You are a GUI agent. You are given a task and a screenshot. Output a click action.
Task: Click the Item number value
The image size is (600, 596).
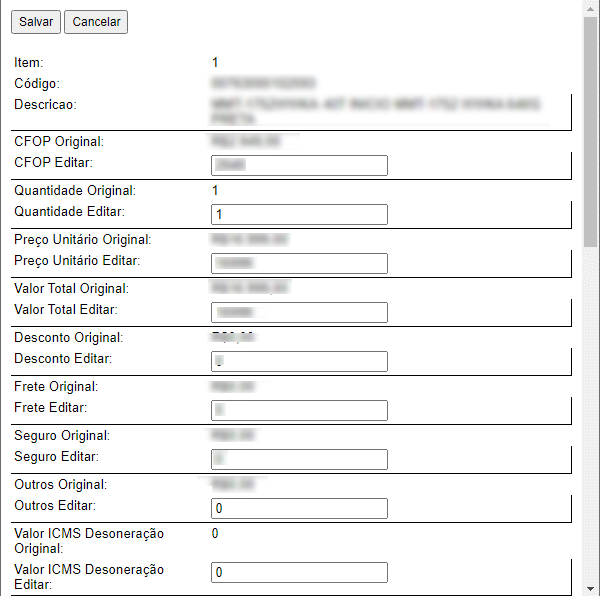(x=216, y=63)
